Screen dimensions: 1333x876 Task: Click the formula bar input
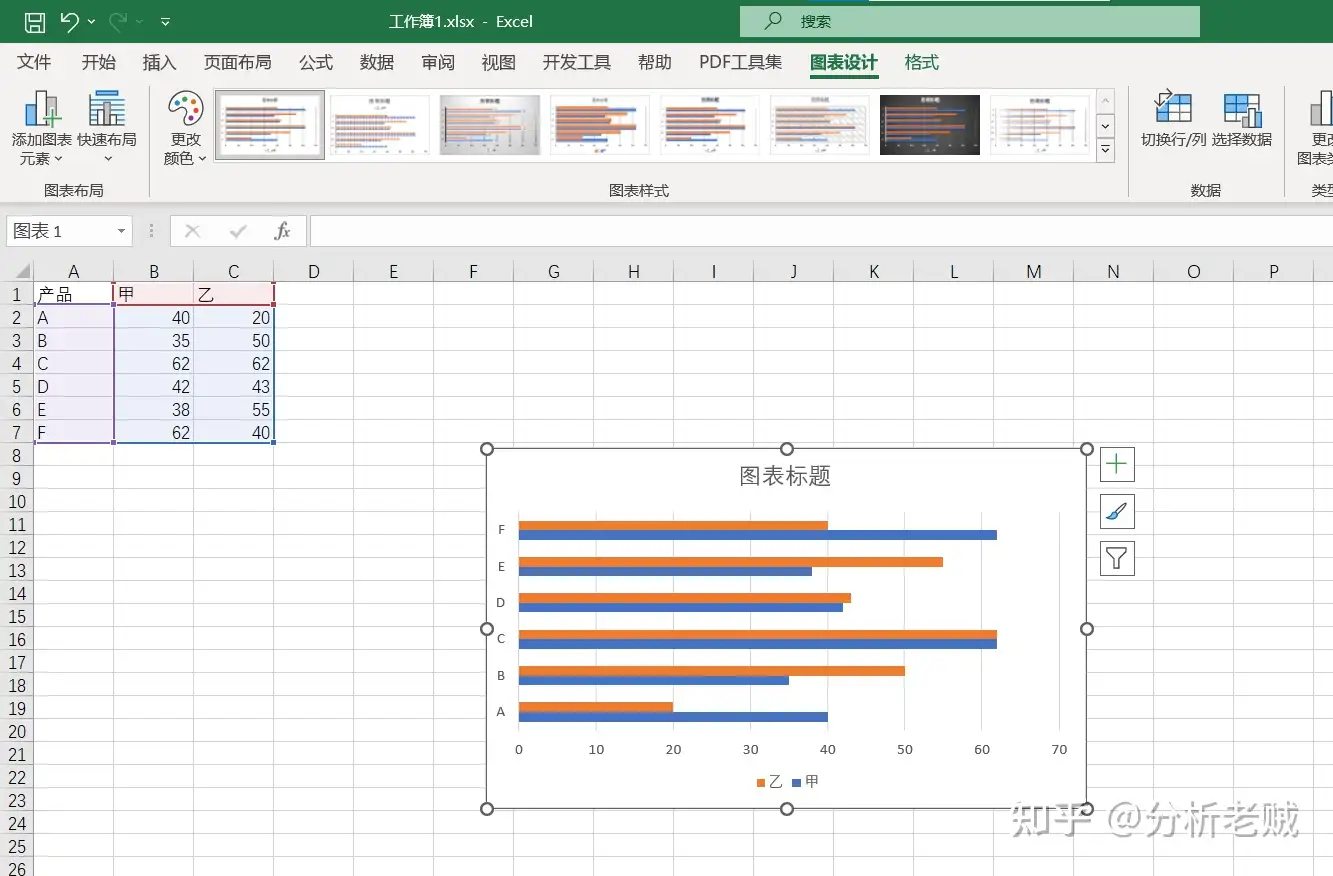(x=821, y=231)
